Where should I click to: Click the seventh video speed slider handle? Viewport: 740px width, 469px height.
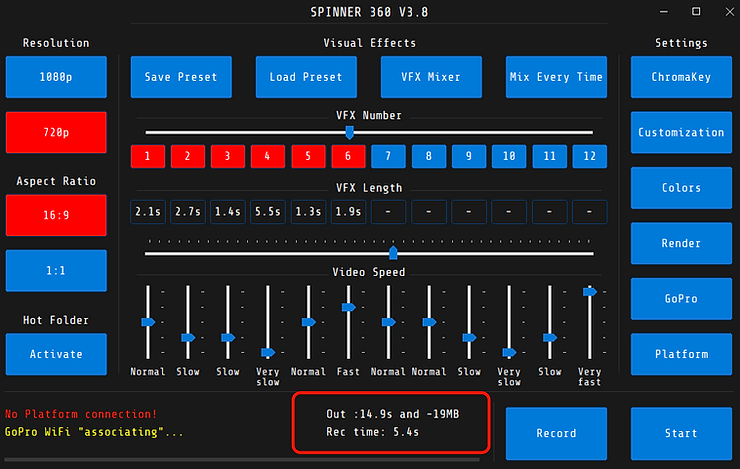tap(388, 322)
